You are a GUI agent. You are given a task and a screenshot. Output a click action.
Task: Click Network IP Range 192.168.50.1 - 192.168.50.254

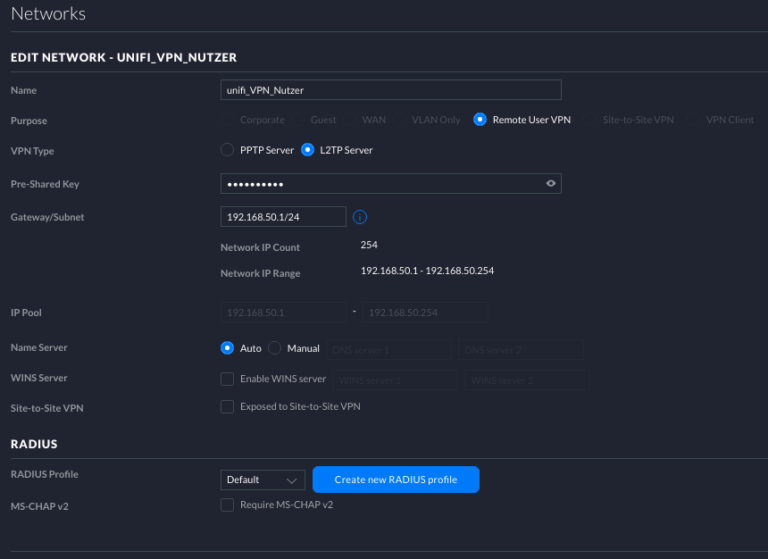tap(427, 271)
